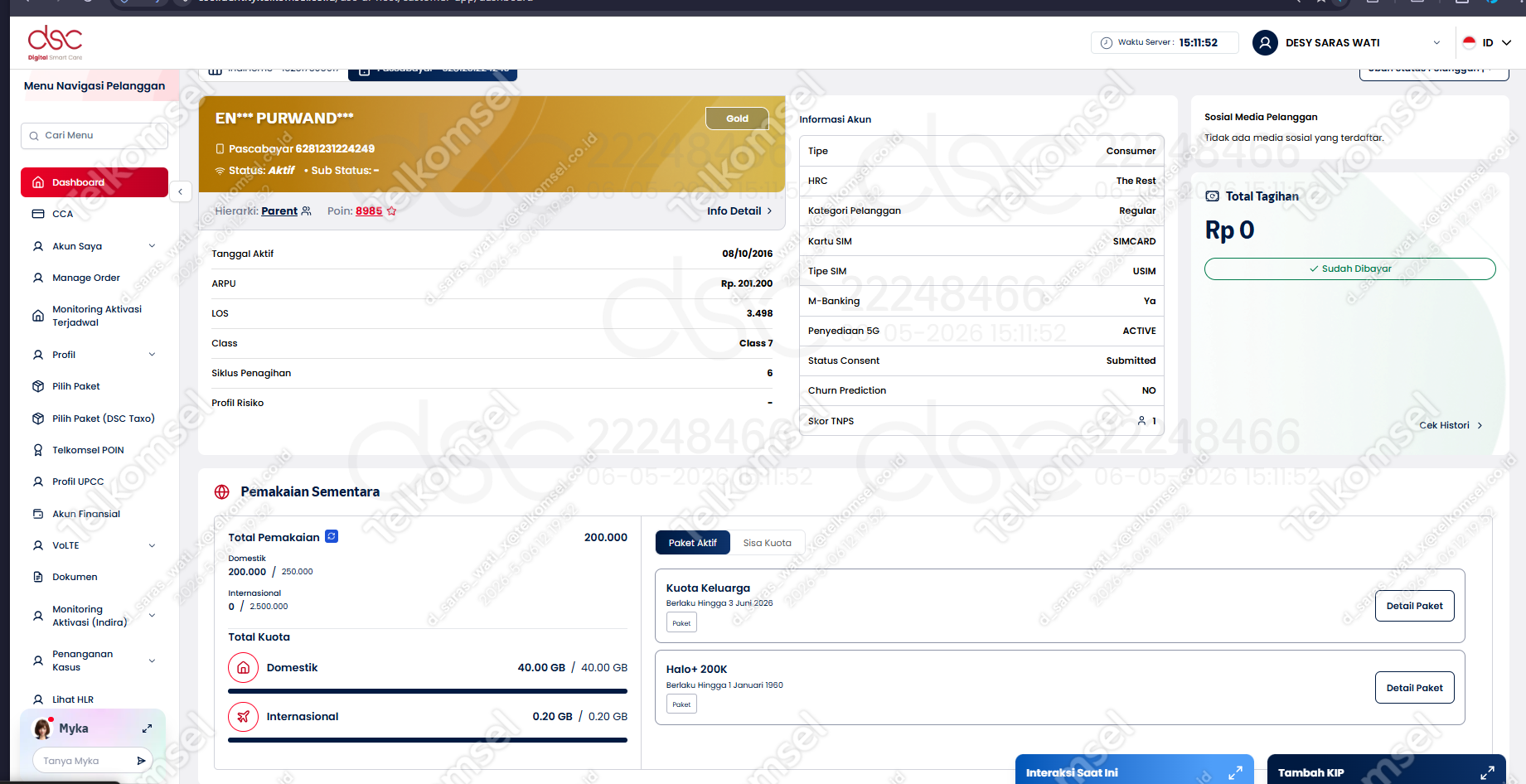
Task: Open the Poin 8985 link
Action: [x=369, y=211]
